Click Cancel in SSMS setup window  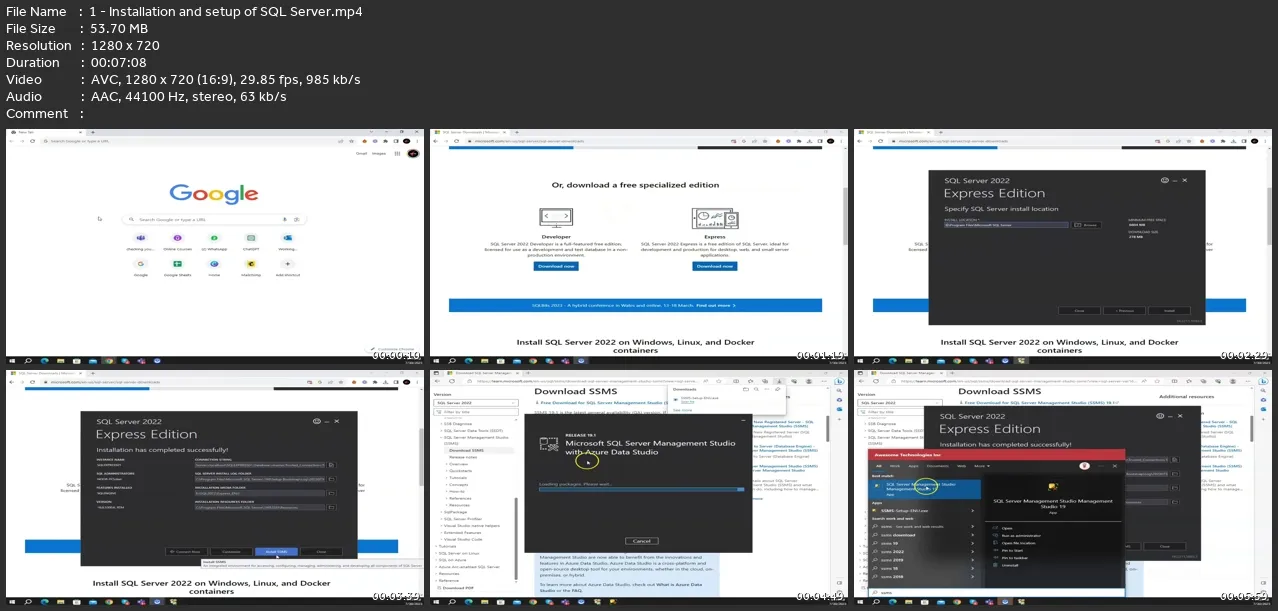tap(642, 541)
